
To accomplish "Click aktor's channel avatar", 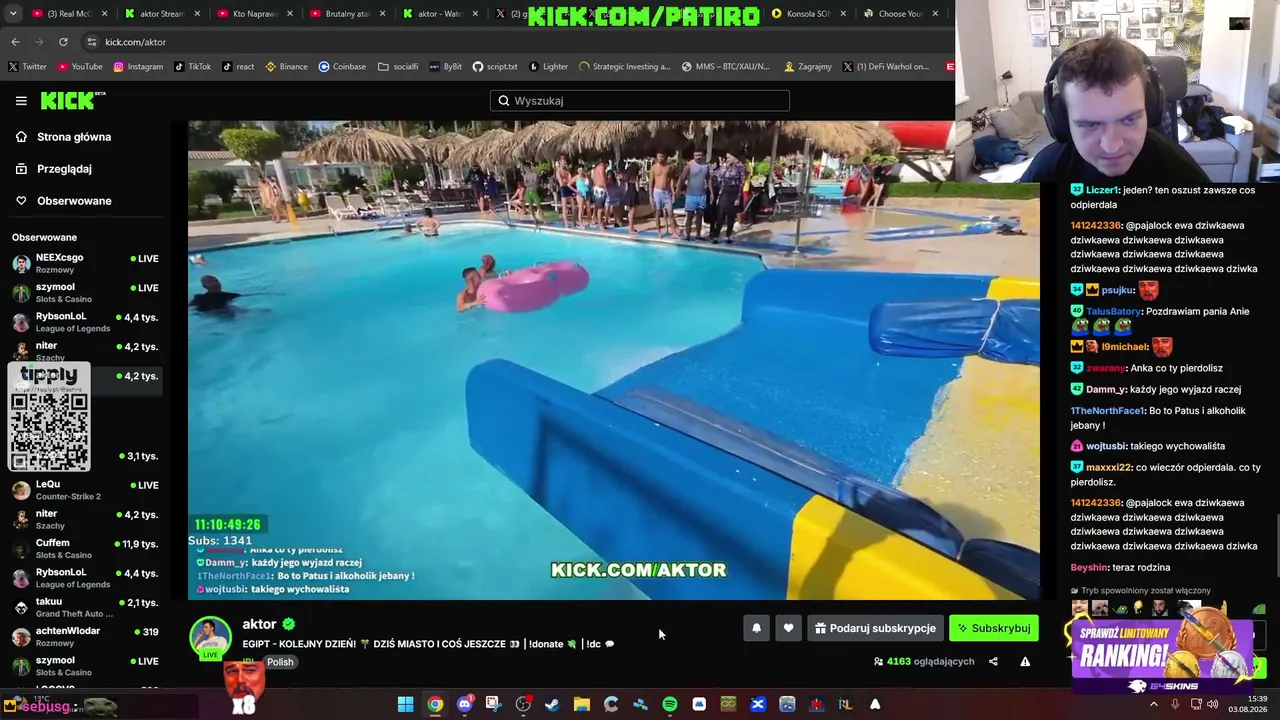I will (x=210, y=638).
